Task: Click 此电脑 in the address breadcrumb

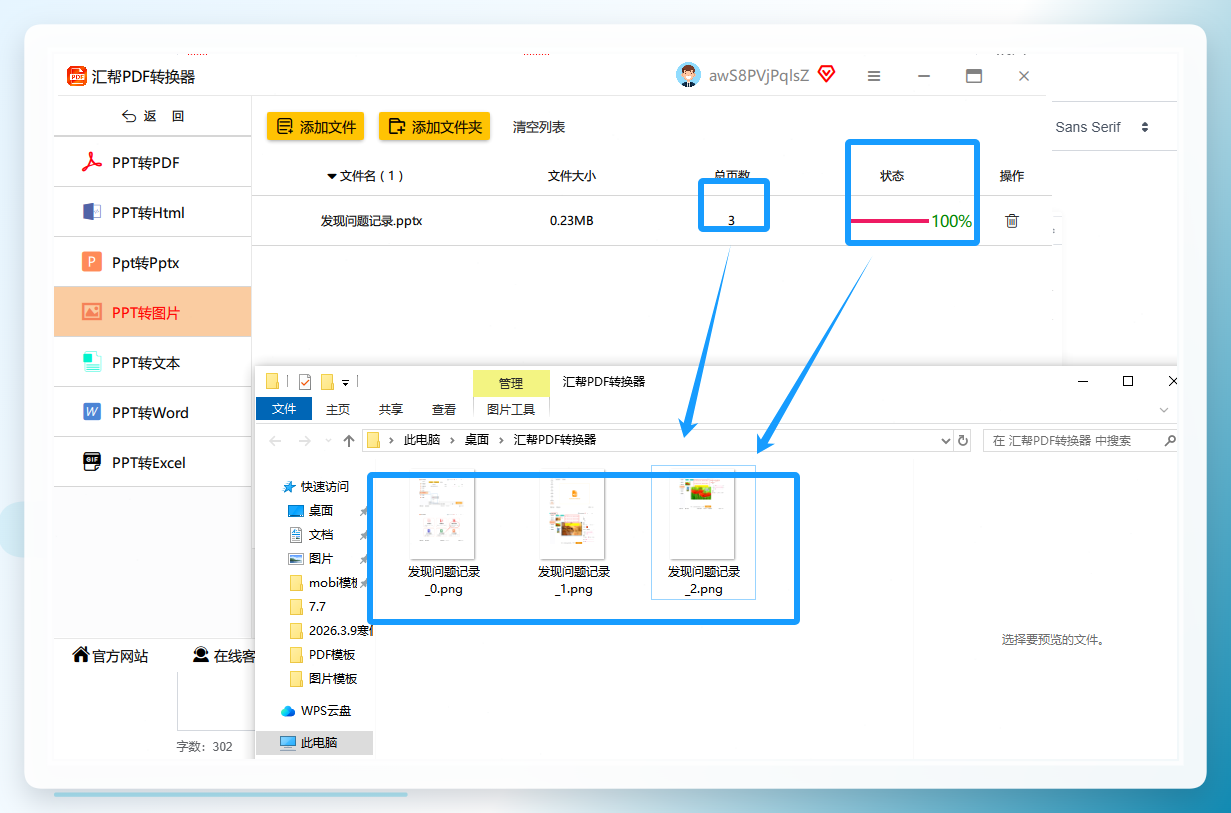Action: pos(422,440)
